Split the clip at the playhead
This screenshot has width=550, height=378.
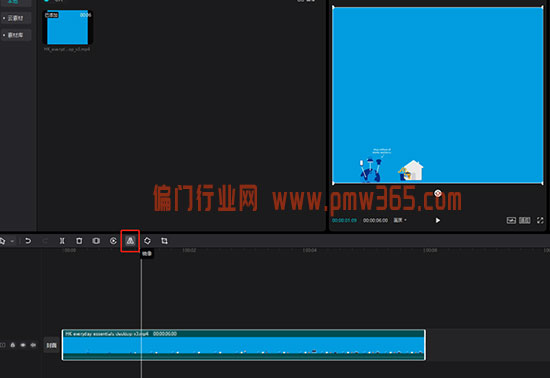(x=62, y=241)
